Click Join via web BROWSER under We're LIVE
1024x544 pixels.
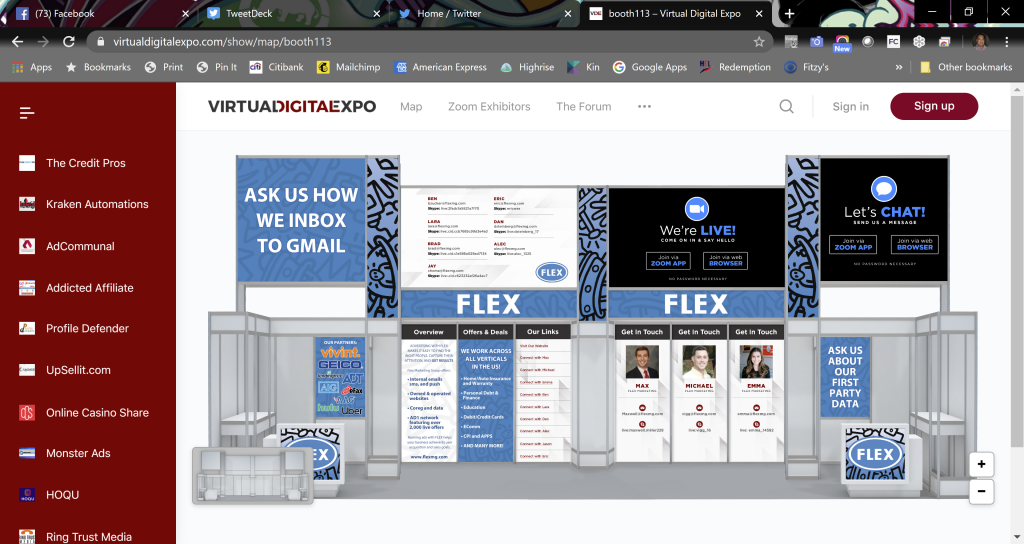tap(726, 261)
